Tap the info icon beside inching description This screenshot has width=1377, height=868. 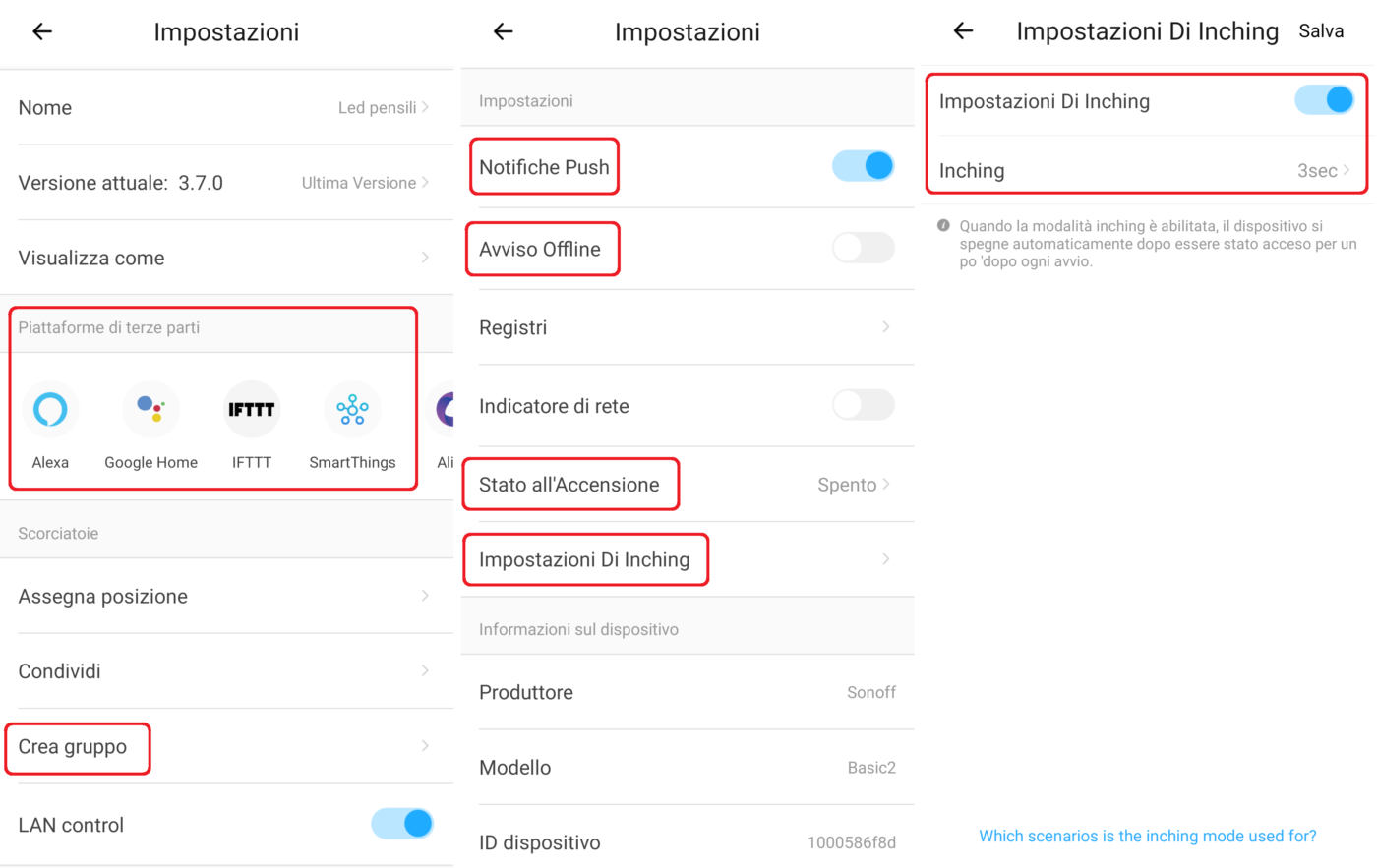(x=943, y=226)
